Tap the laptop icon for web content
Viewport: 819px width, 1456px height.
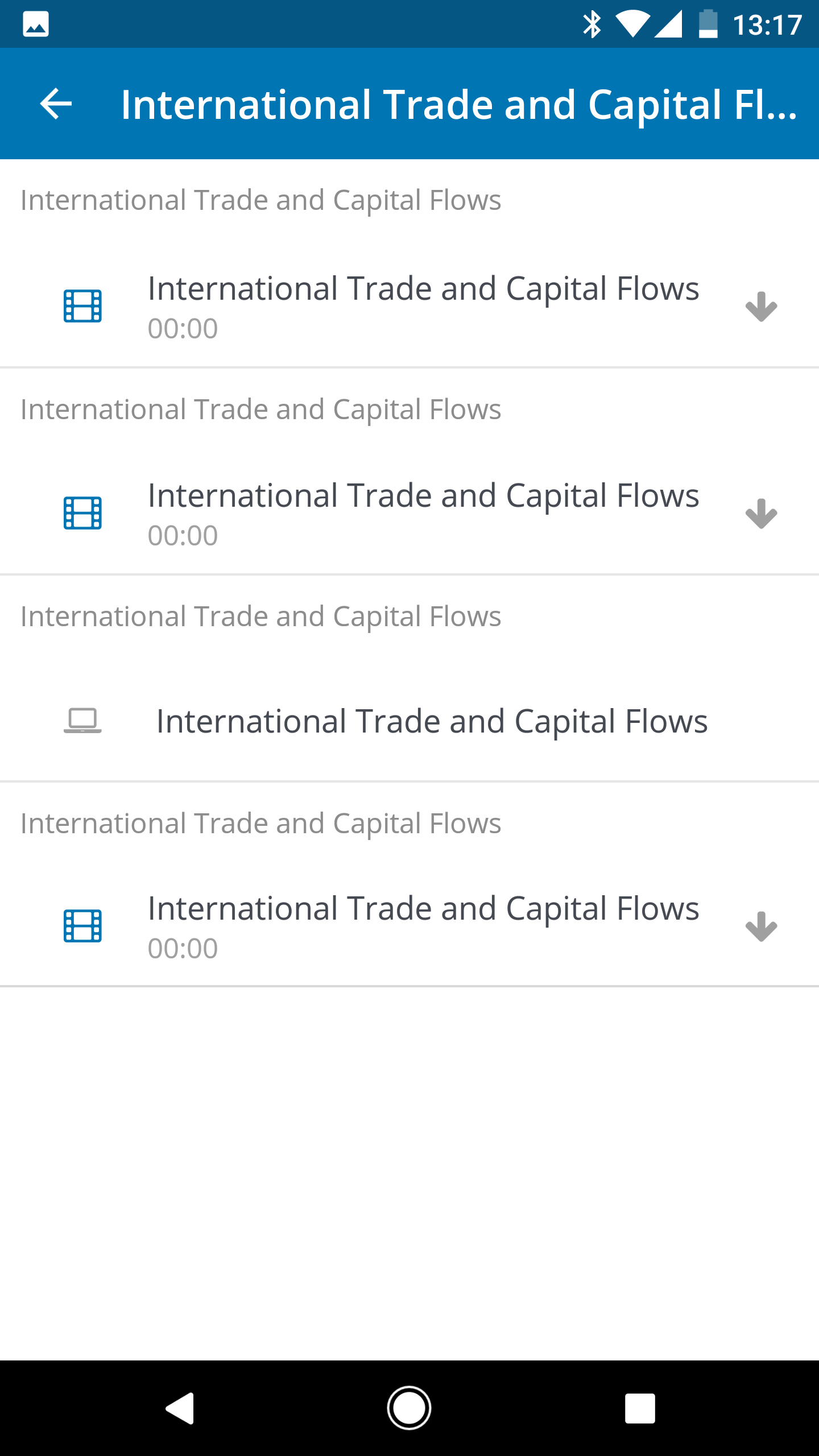(x=82, y=721)
